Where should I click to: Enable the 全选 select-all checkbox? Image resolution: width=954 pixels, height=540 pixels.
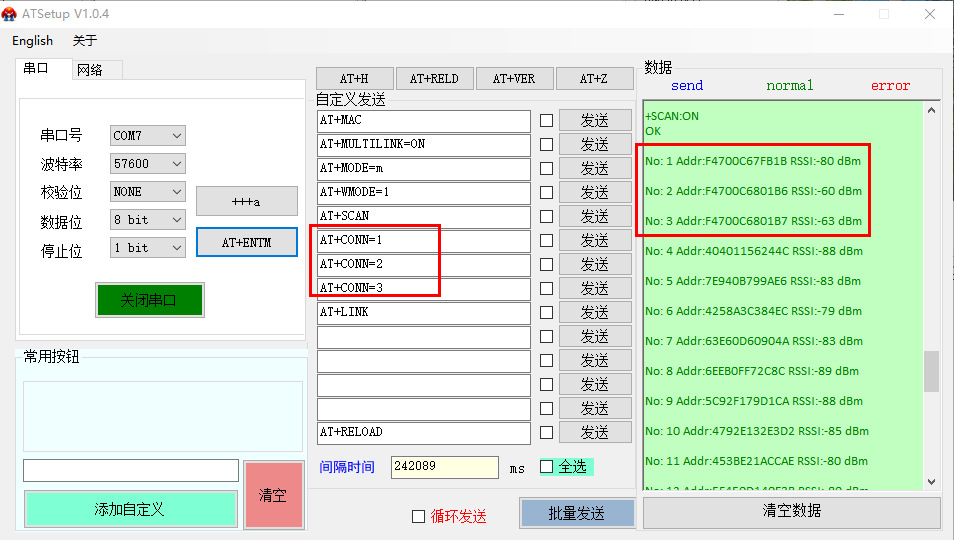pos(546,466)
